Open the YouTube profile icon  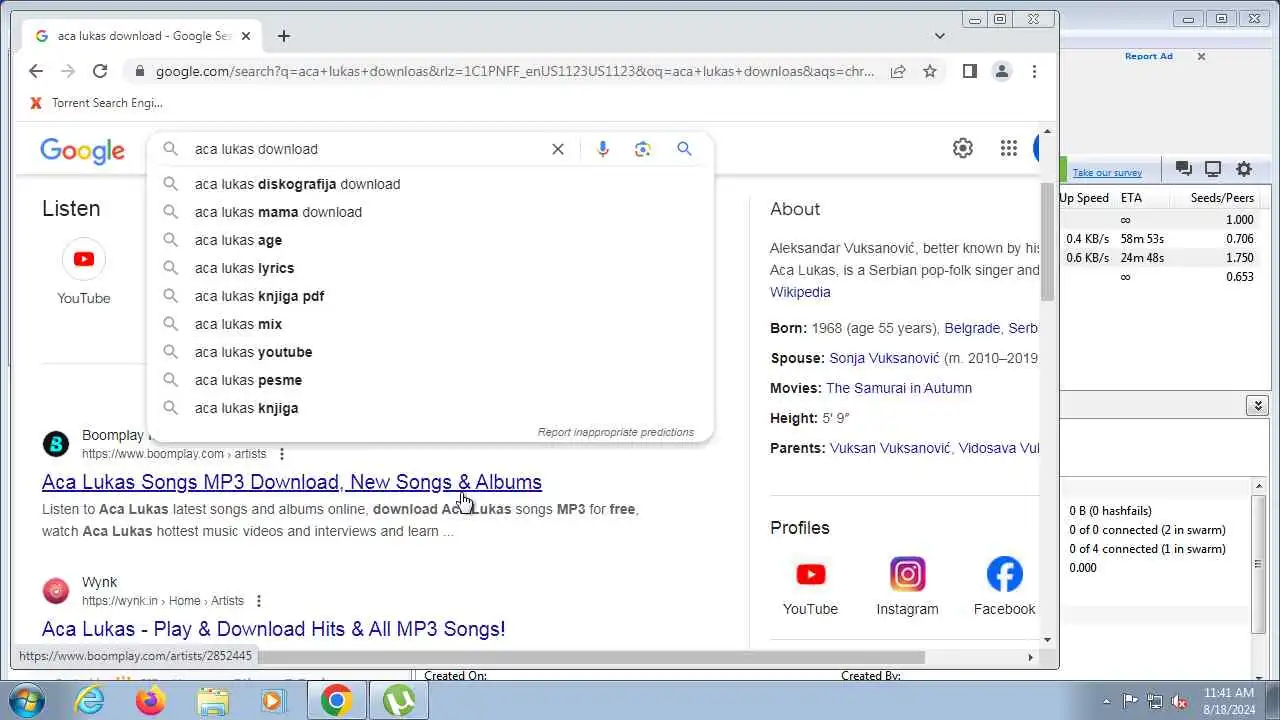pos(810,574)
